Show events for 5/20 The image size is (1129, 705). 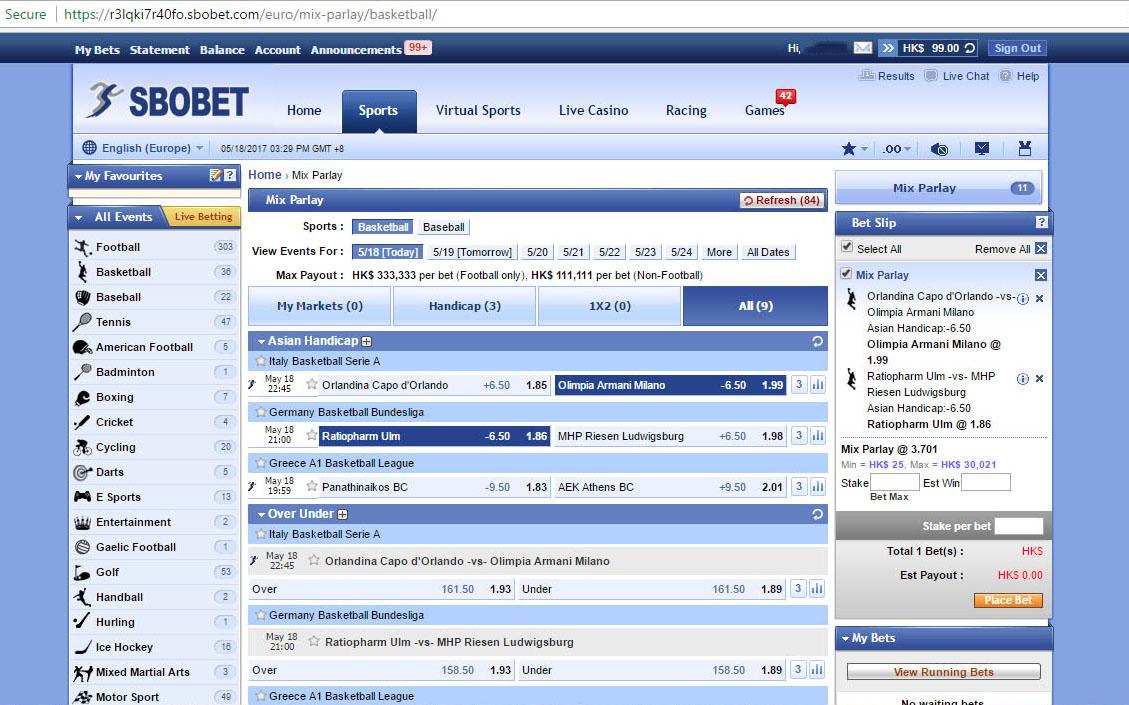click(x=537, y=252)
